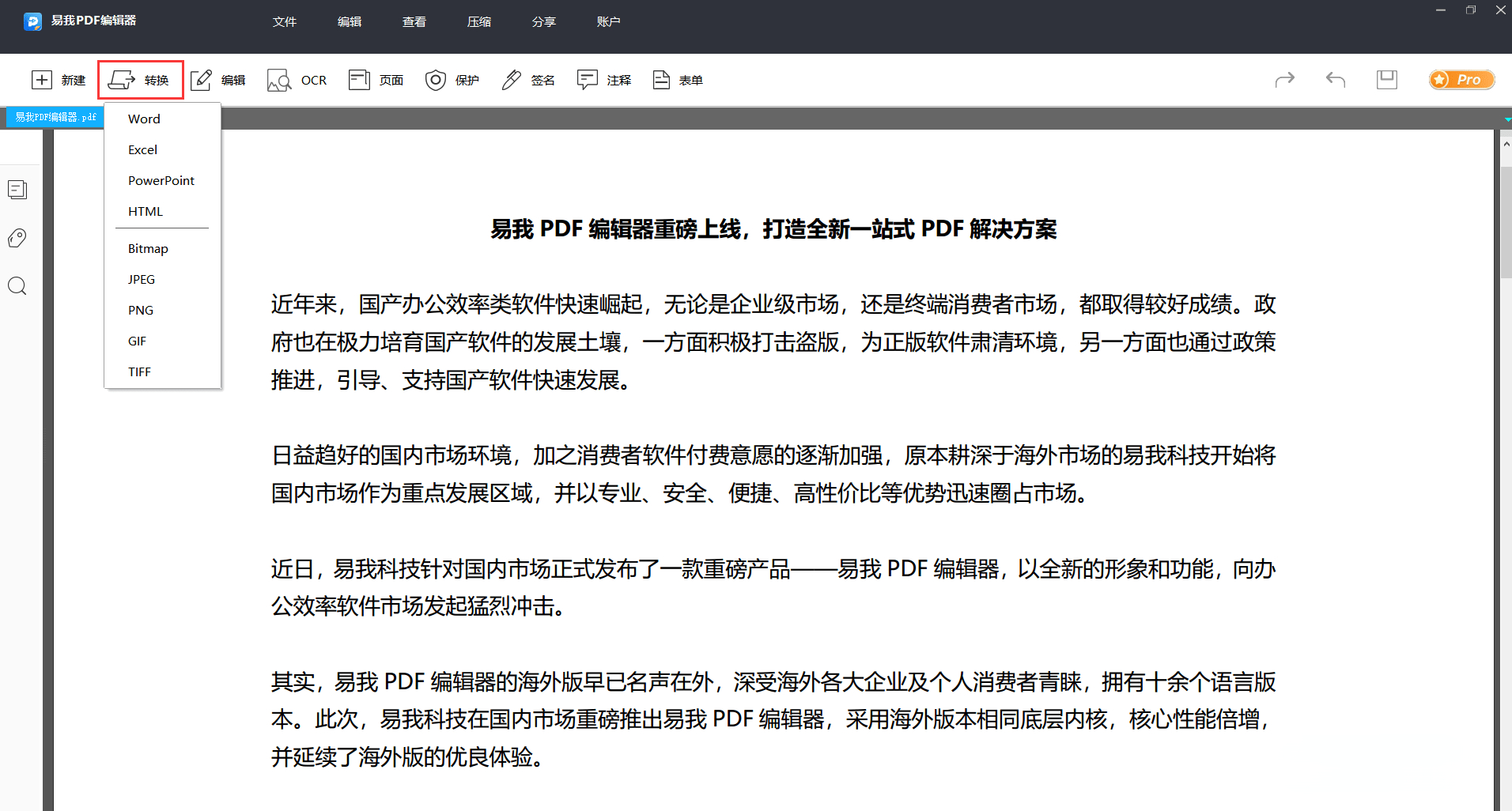Restore down the PDF editor window

point(1471,10)
